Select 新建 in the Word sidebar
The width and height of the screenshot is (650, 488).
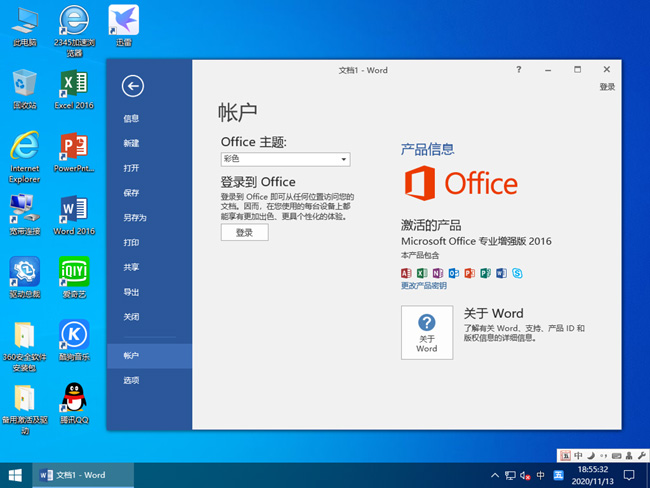(131, 143)
